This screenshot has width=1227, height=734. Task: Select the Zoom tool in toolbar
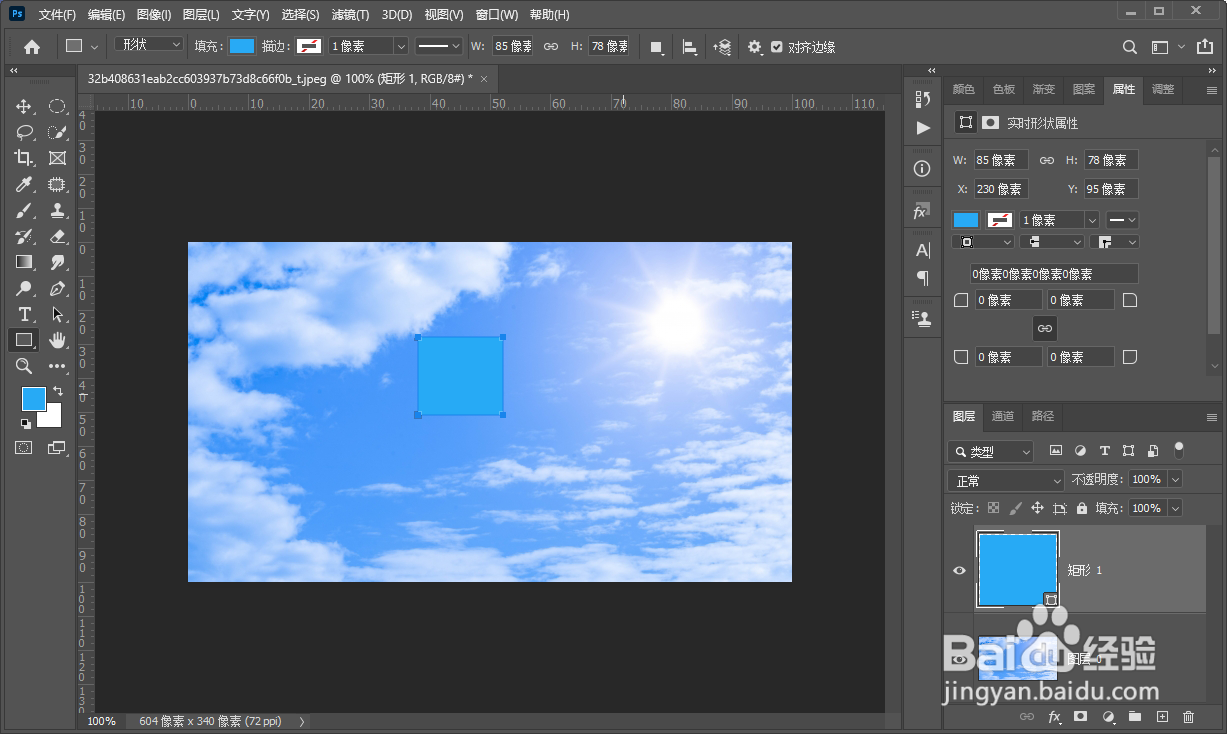24,366
